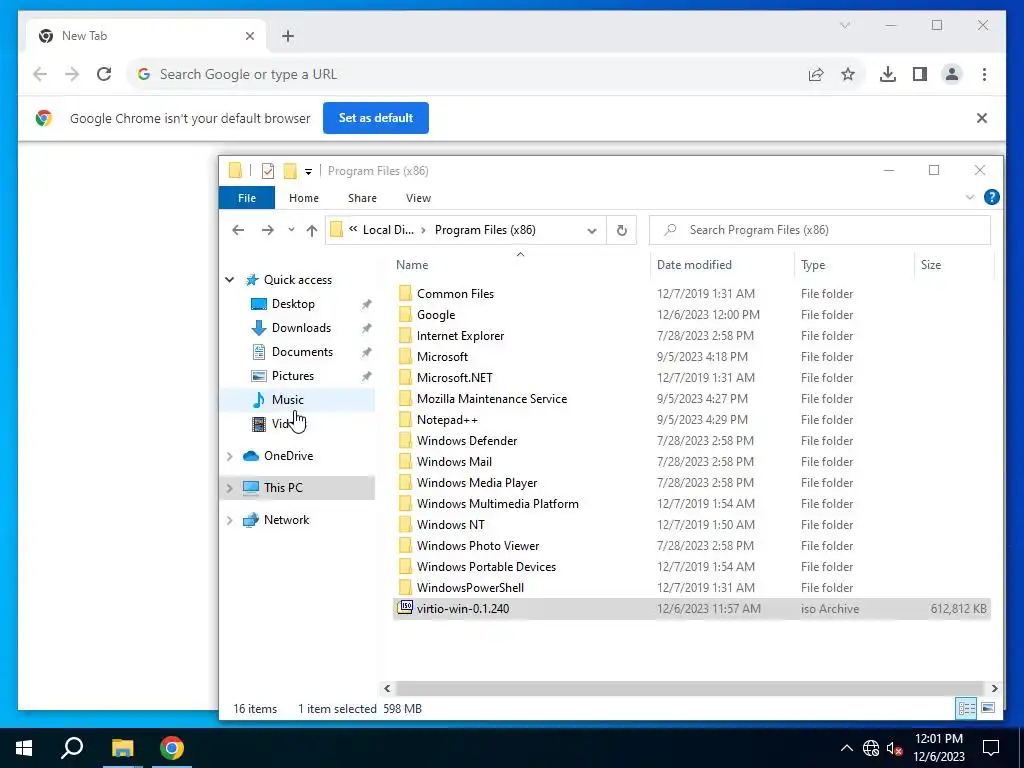The image size is (1024, 768).
Task: Select Mozilla Maintenance Service folder
Action: [492, 399]
